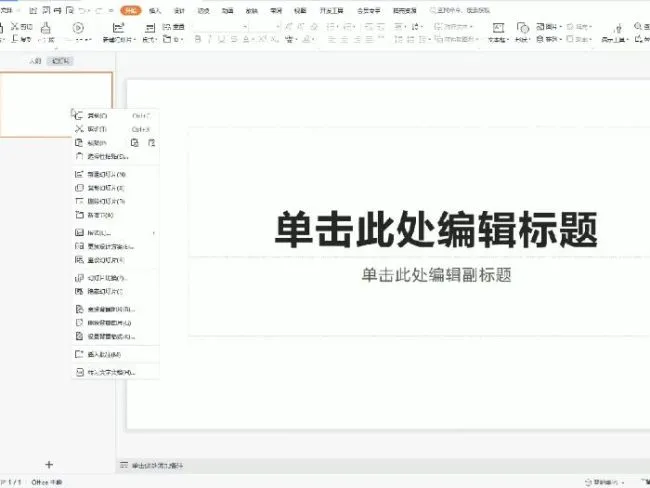The width and height of the screenshot is (650, 488).
Task: Open the Design ribbon tab
Action: pos(179,11)
